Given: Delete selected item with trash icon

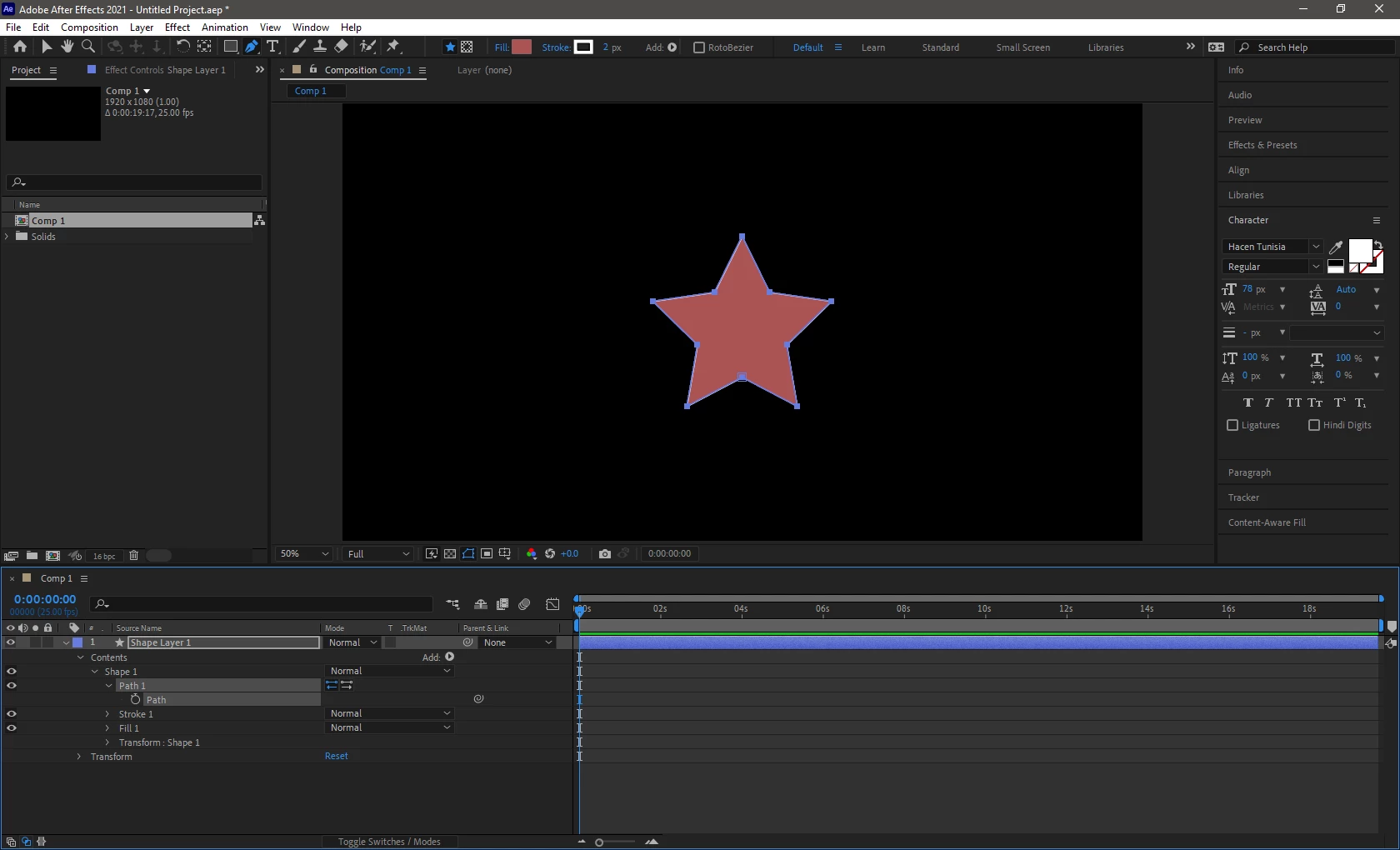Looking at the screenshot, I should pyautogui.click(x=133, y=556).
